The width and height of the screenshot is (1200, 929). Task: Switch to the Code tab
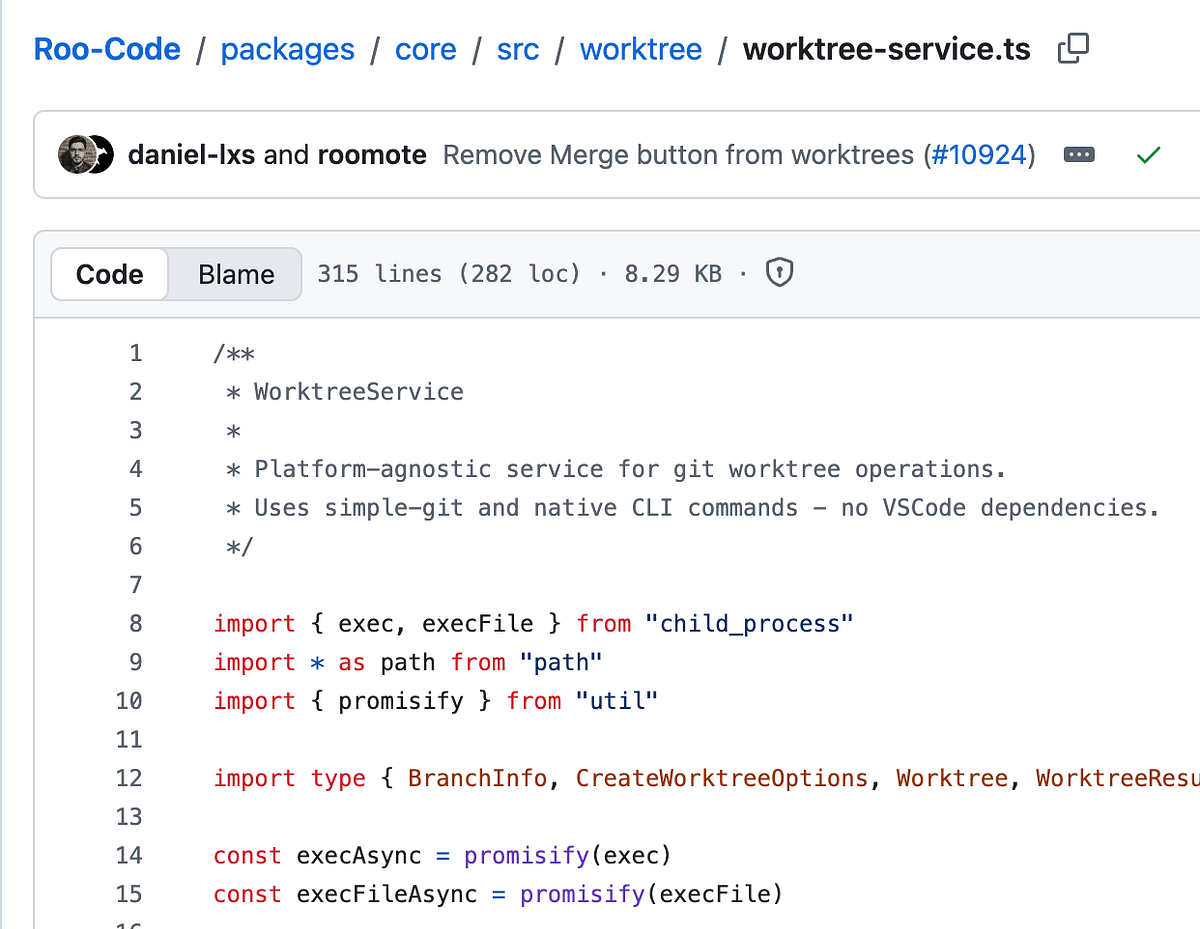(109, 274)
